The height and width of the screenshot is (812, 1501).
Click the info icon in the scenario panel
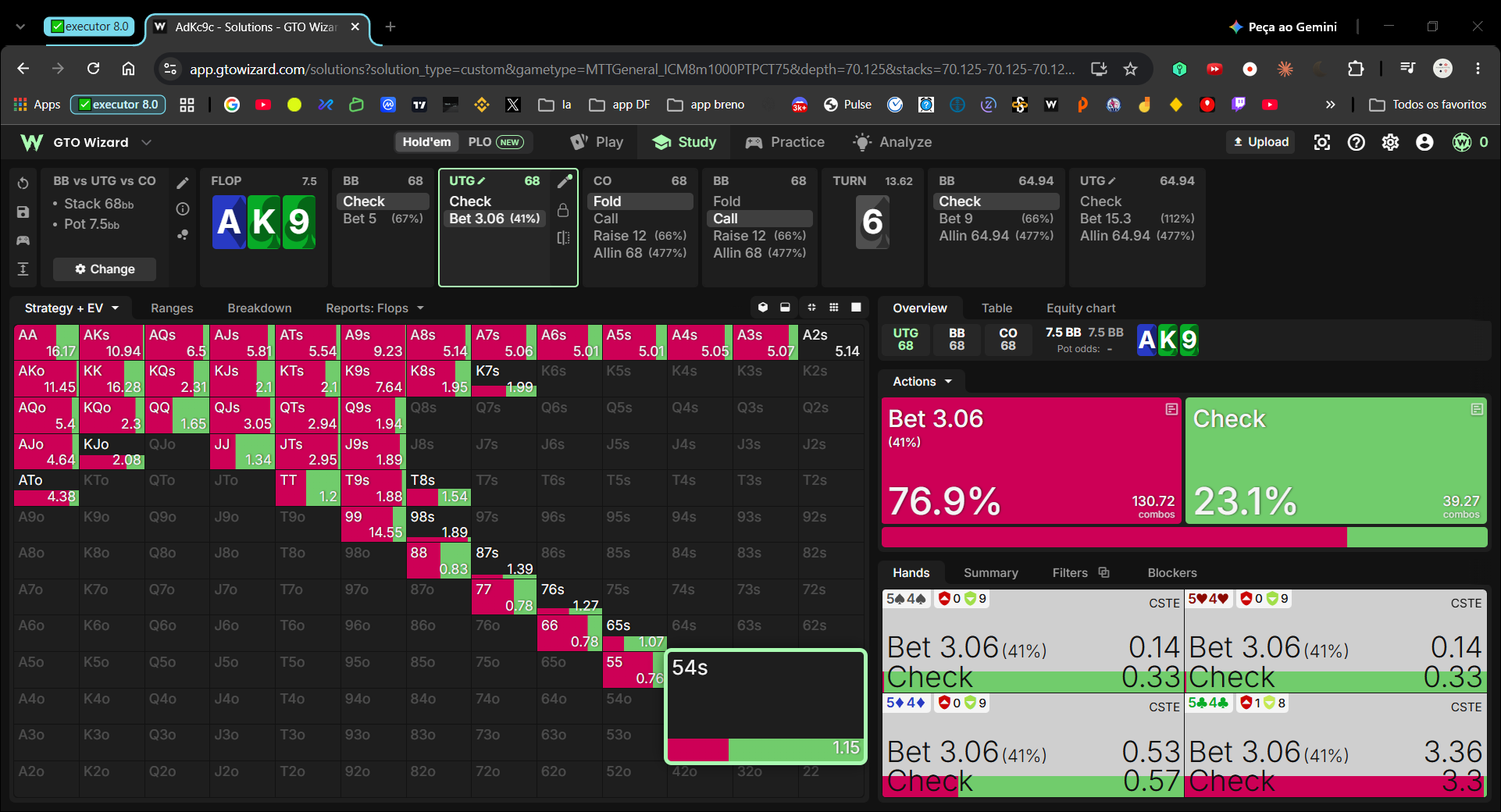183,209
